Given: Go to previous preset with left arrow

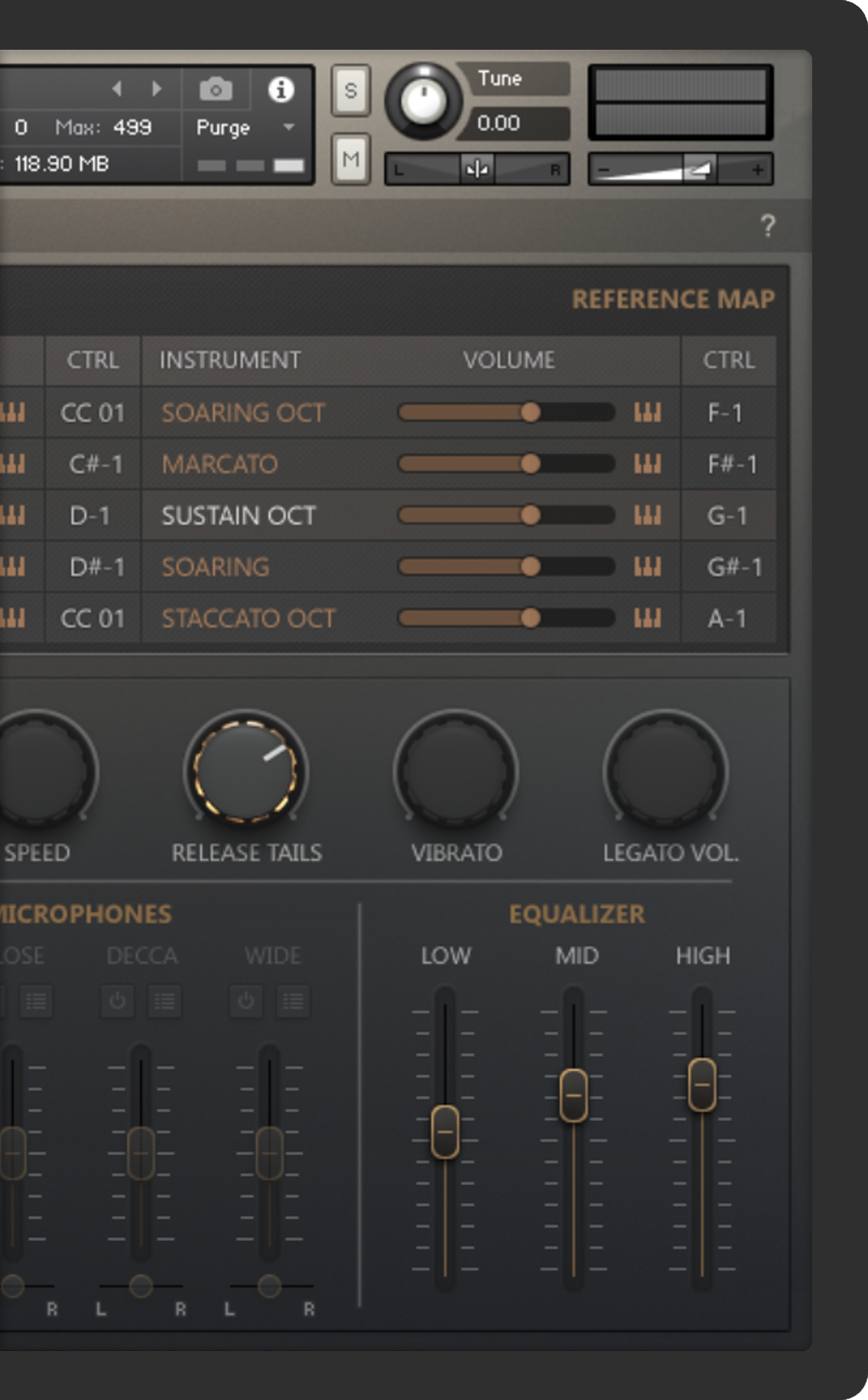Looking at the screenshot, I should click(x=117, y=89).
